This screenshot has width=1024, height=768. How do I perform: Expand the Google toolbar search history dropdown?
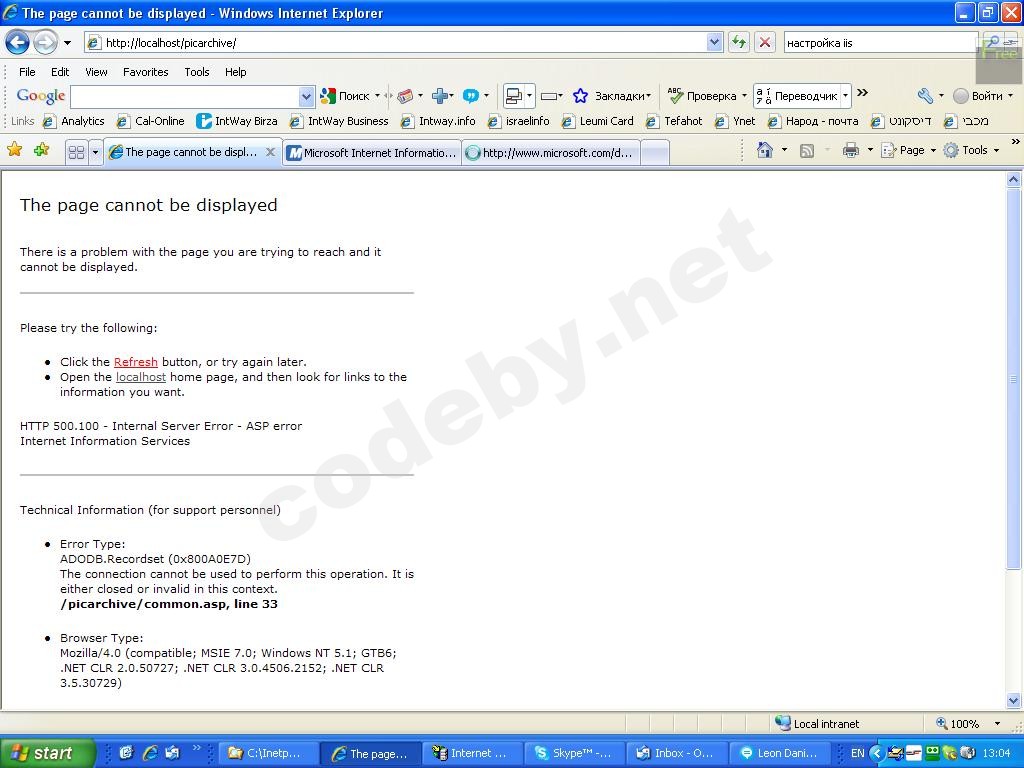pos(306,97)
